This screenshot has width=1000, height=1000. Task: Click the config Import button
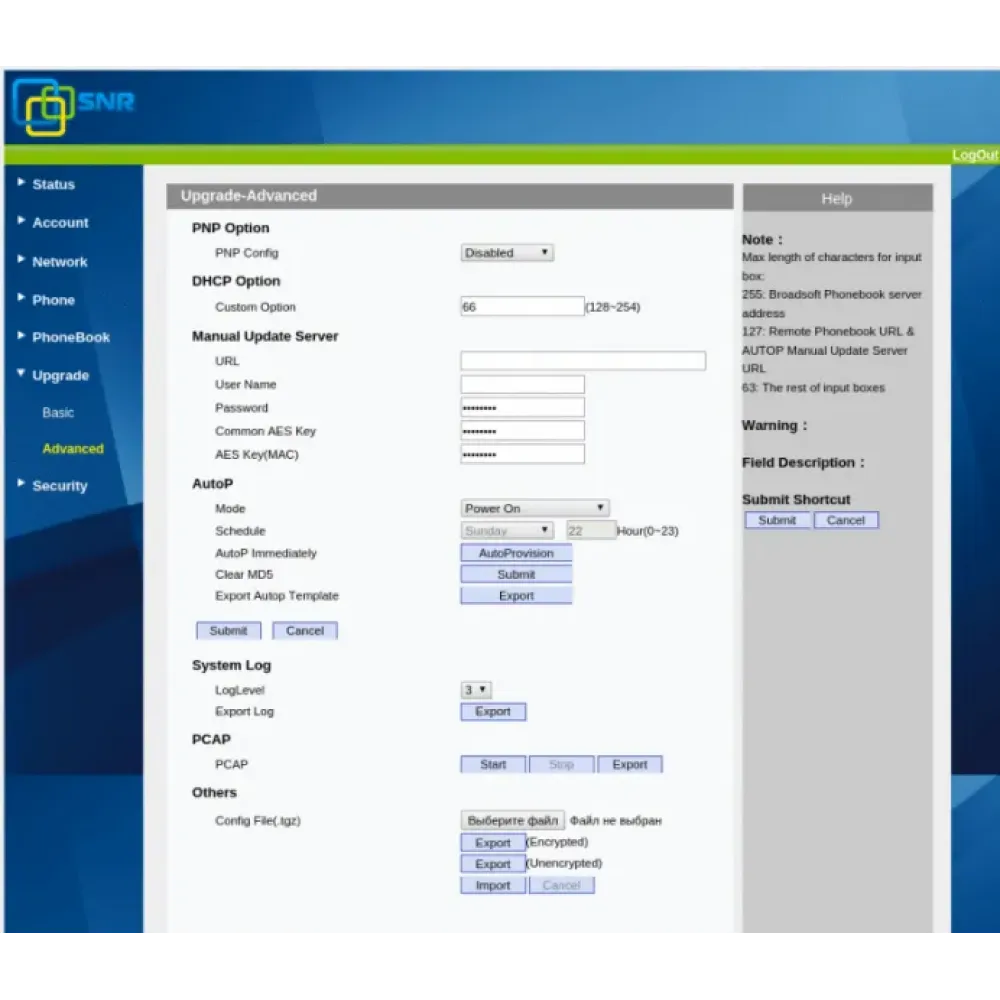pyautogui.click(x=493, y=885)
